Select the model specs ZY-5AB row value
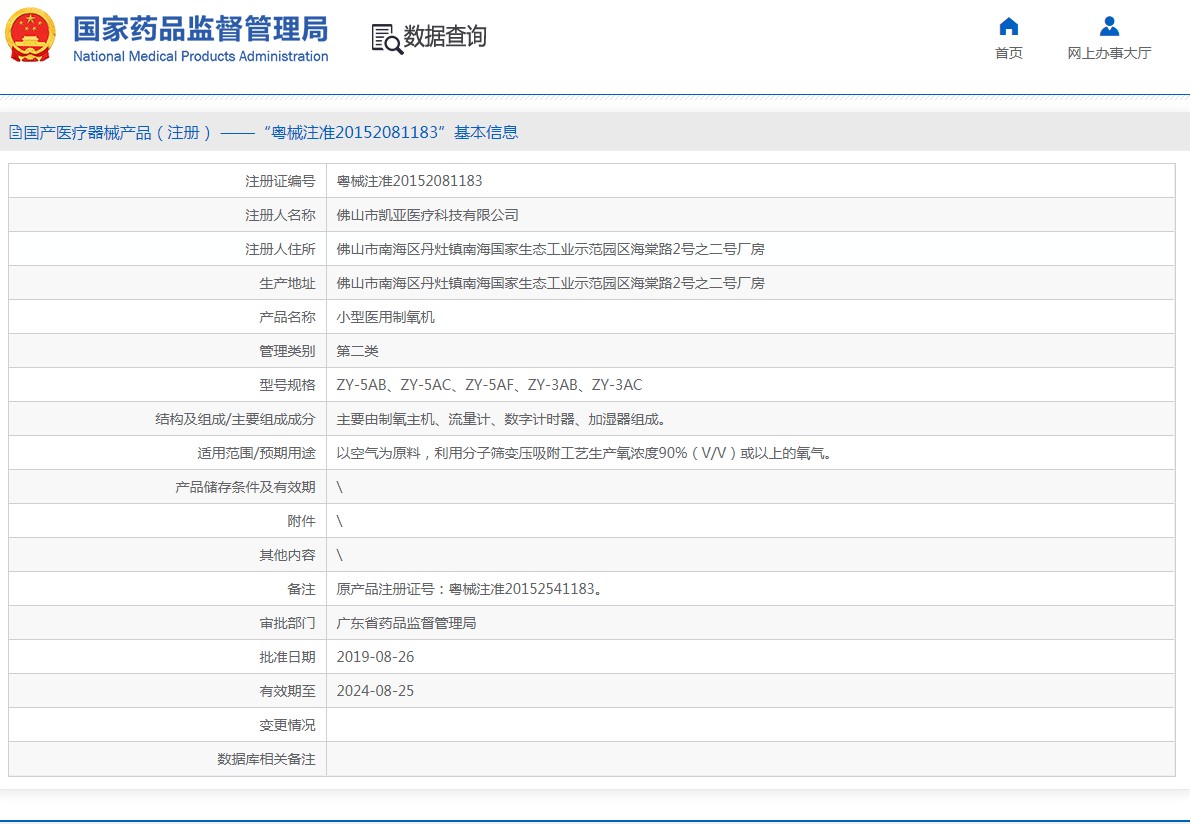This screenshot has height=824, width=1190. tap(489, 385)
